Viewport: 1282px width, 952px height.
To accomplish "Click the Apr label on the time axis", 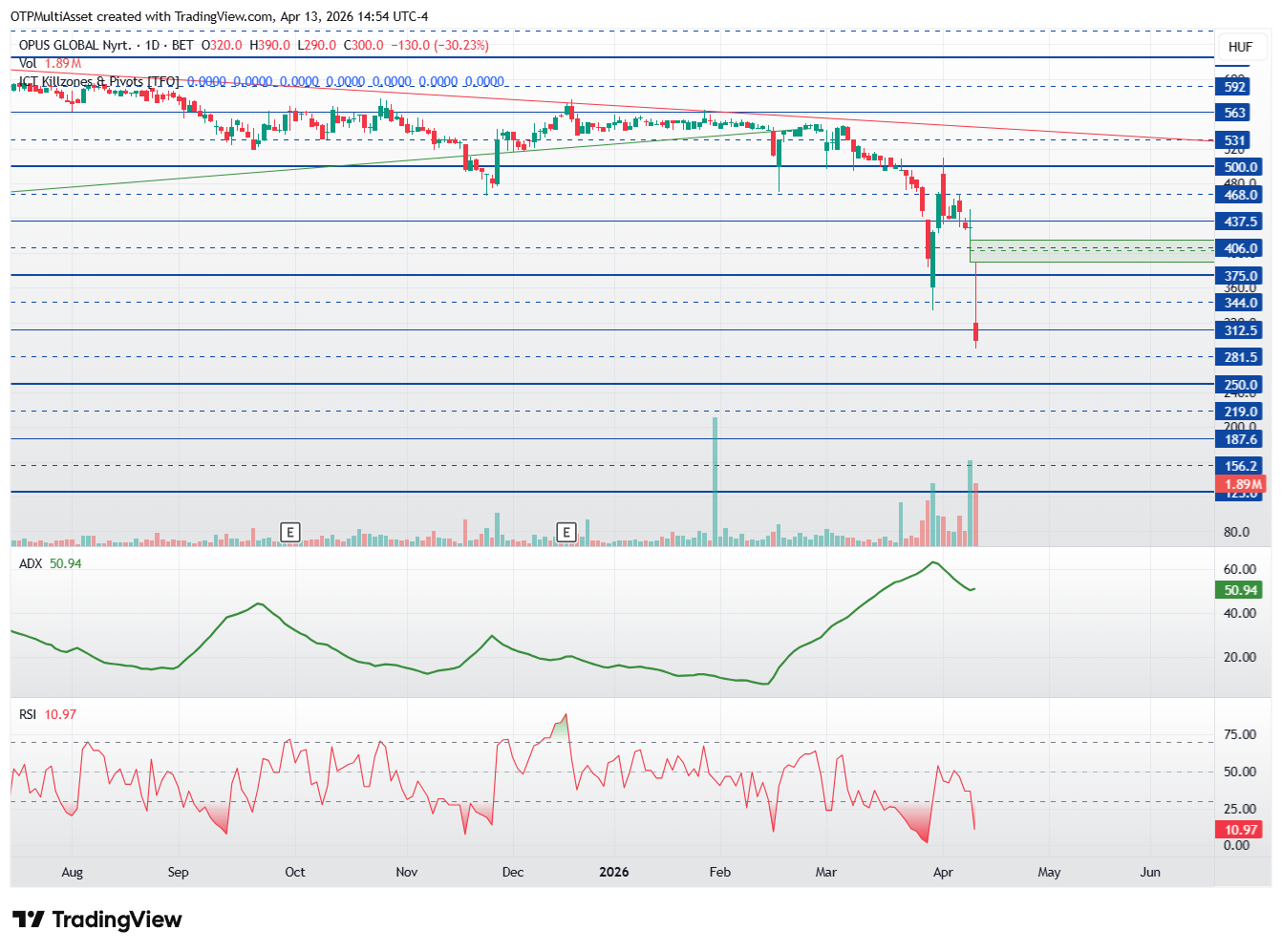I will [x=943, y=872].
